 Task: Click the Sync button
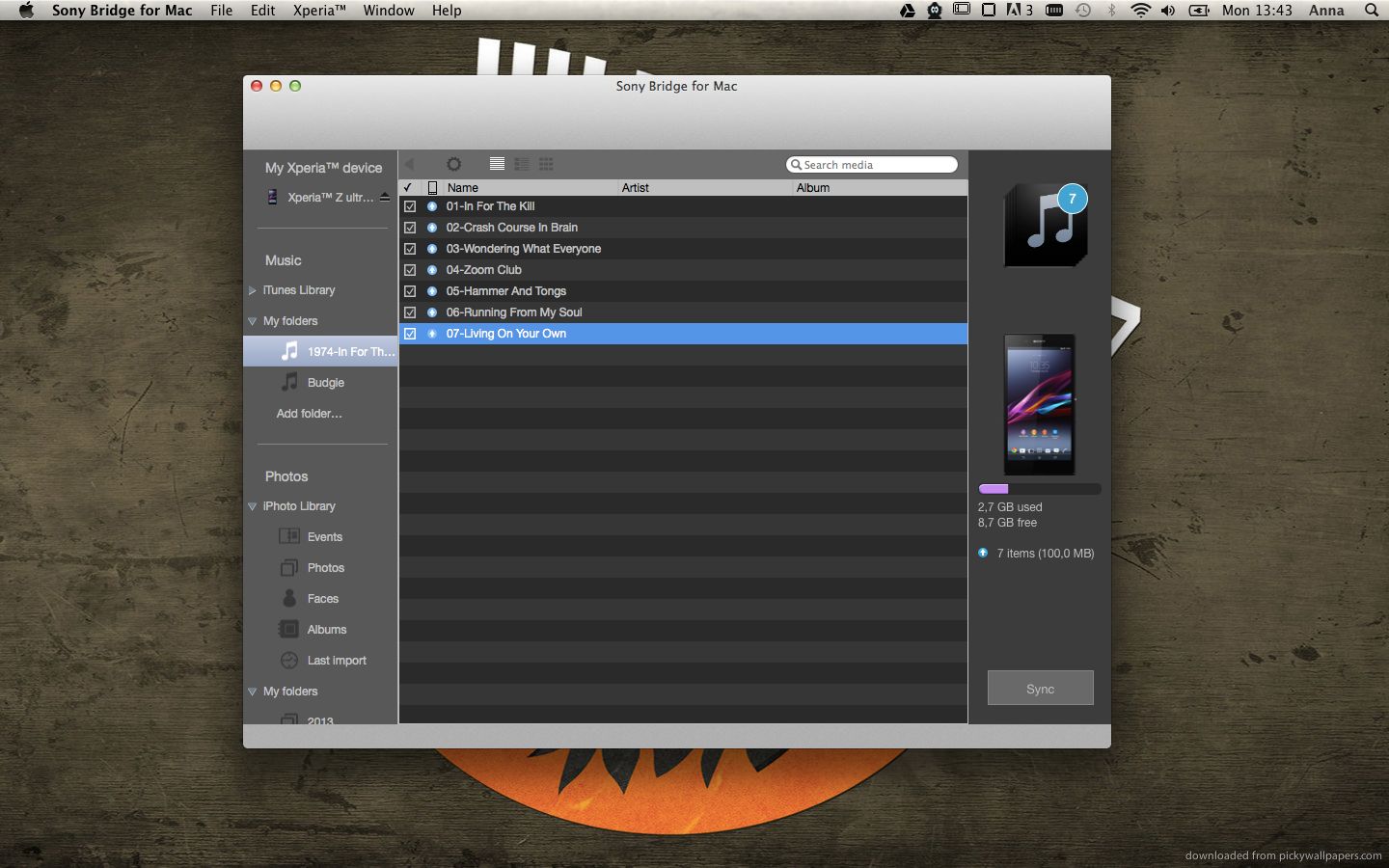point(1040,689)
